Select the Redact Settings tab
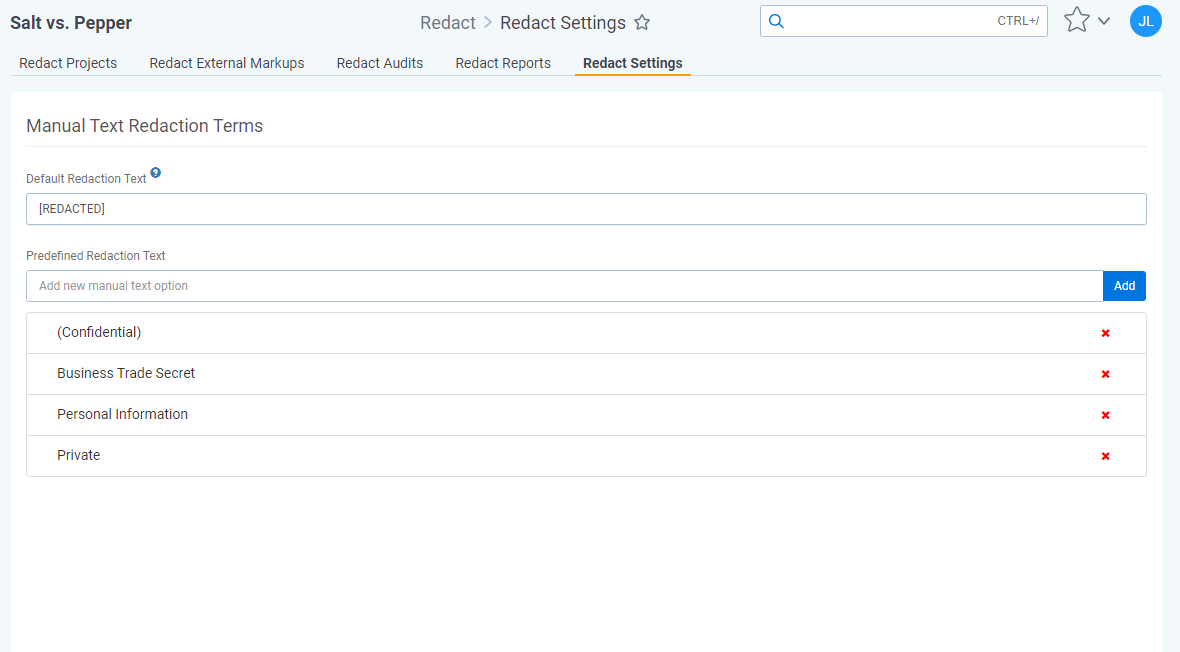The height and width of the screenshot is (652, 1180). point(633,63)
